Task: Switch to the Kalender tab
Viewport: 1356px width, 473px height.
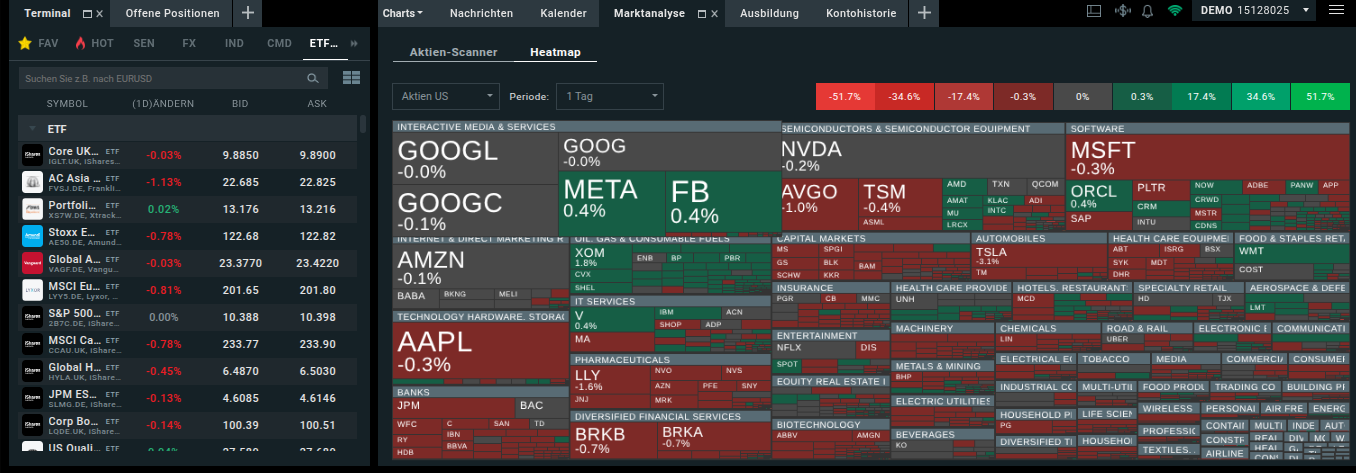Action: click(563, 13)
